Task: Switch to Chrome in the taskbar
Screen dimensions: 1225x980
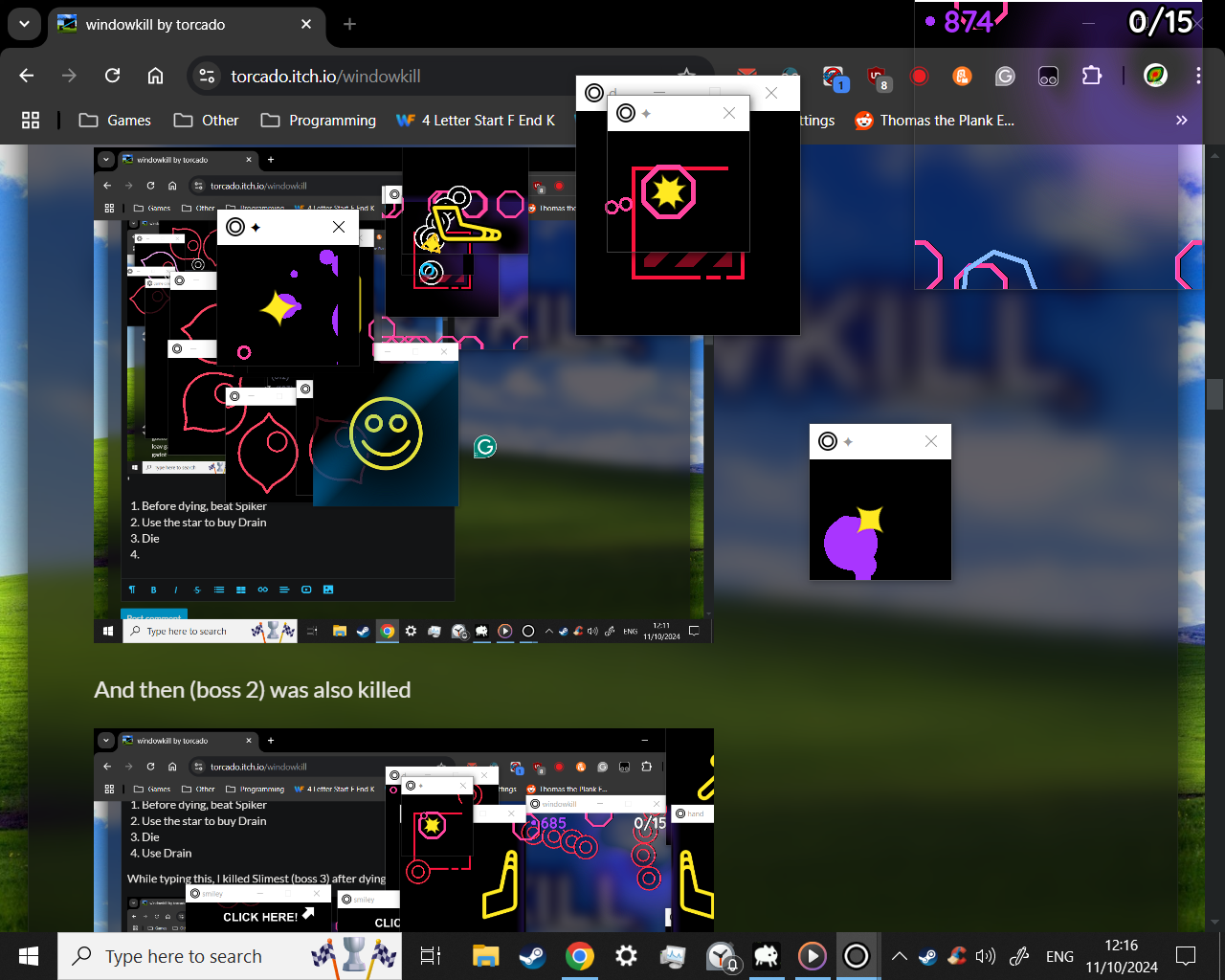Action: tap(579, 956)
